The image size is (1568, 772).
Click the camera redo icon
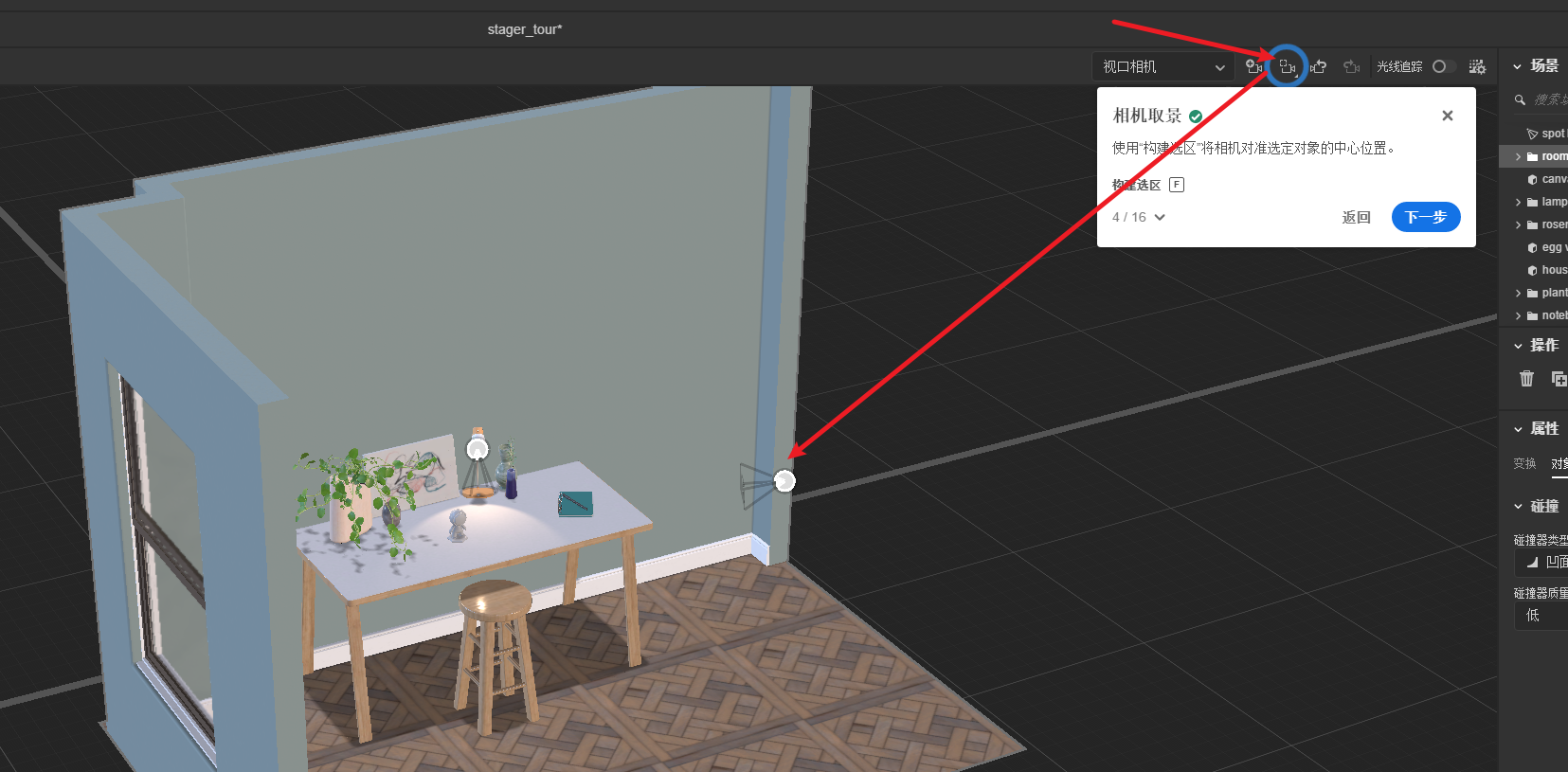[x=1352, y=66]
